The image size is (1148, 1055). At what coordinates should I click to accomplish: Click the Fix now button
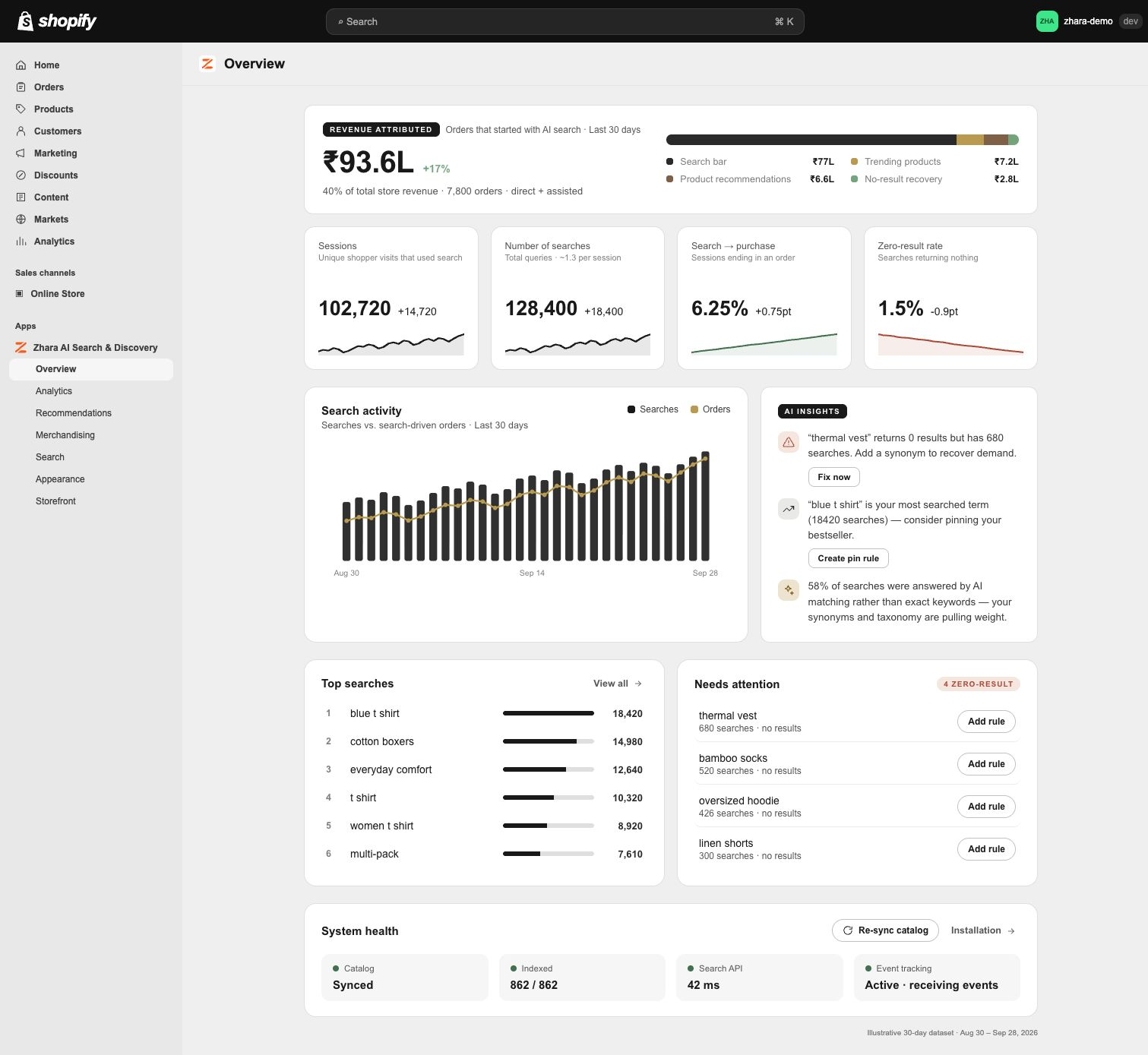[x=833, y=477]
